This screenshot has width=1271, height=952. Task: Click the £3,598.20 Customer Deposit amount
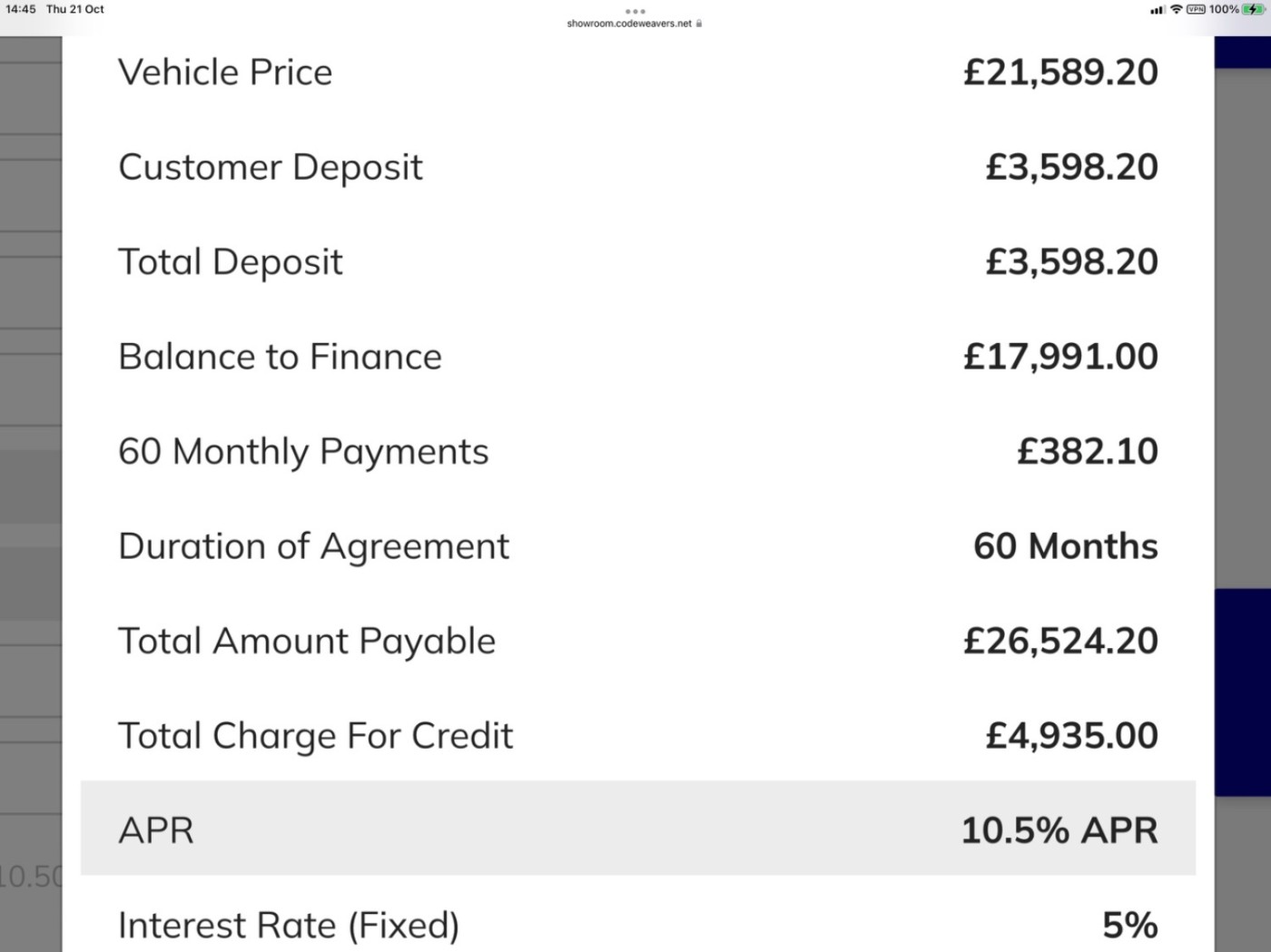1071,167
